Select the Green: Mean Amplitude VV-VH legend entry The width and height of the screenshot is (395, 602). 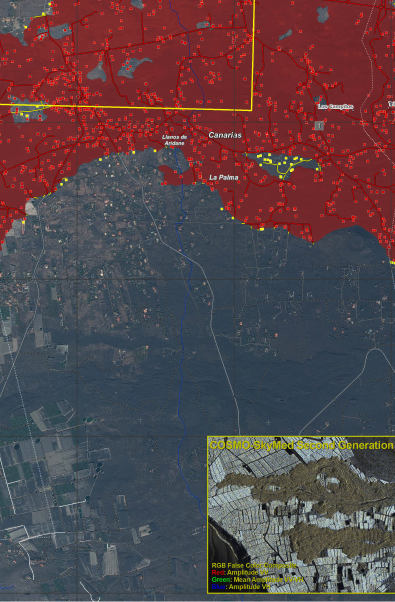tap(257, 579)
